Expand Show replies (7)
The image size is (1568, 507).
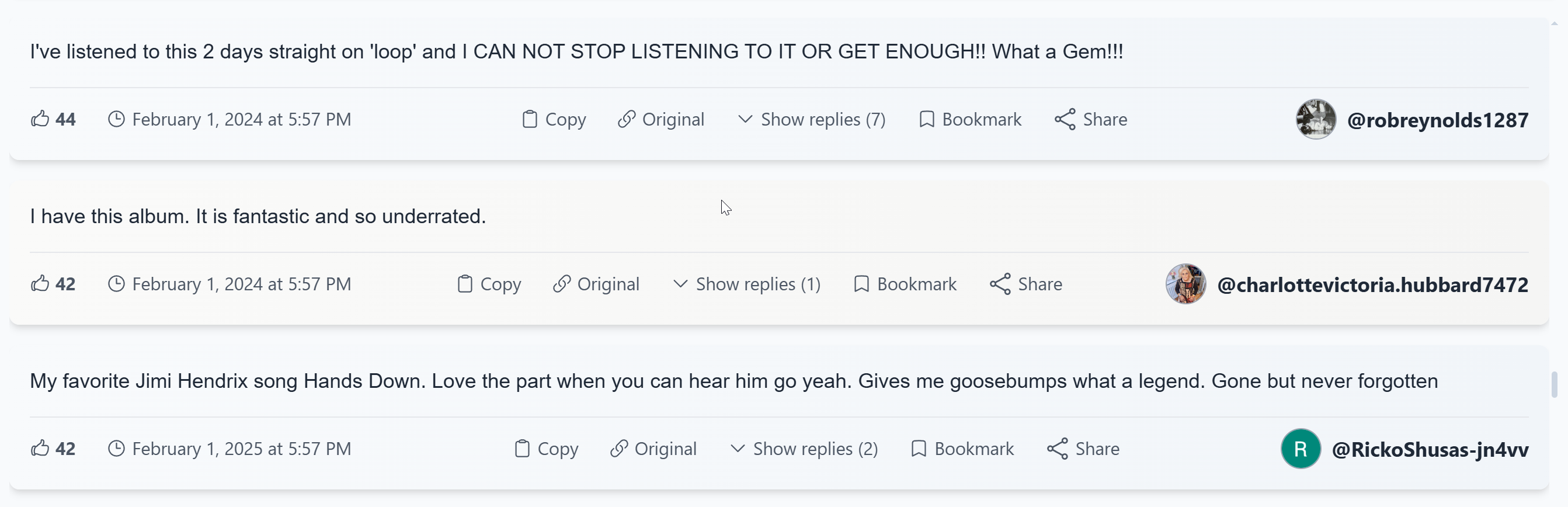811,119
